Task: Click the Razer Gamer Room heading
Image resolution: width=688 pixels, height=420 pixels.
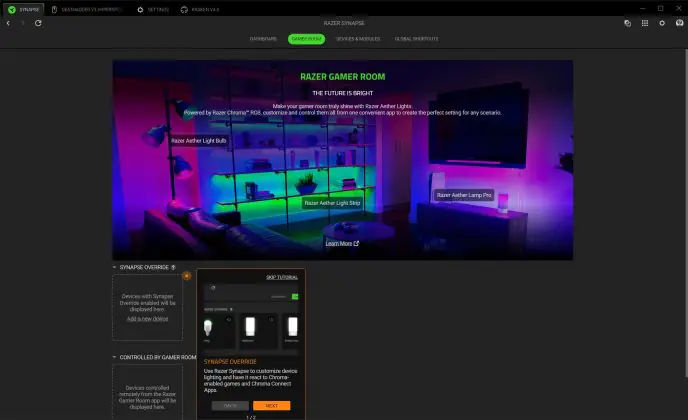Action: click(x=343, y=77)
